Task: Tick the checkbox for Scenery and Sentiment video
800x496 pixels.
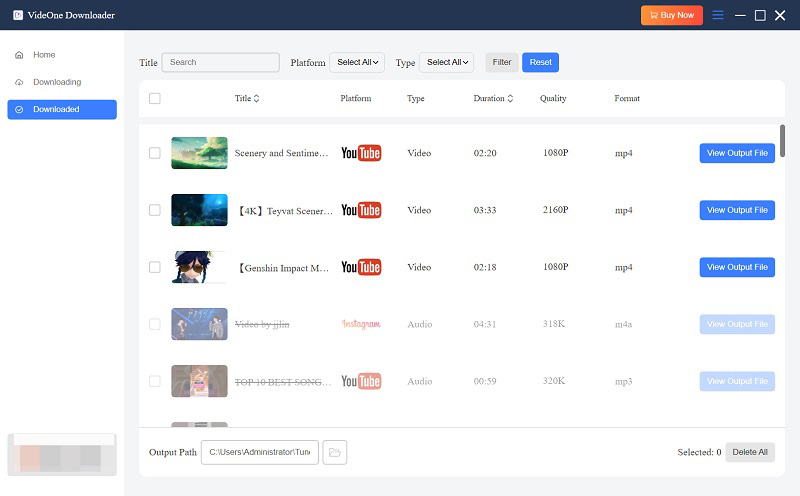Action: pyautogui.click(x=154, y=153)
